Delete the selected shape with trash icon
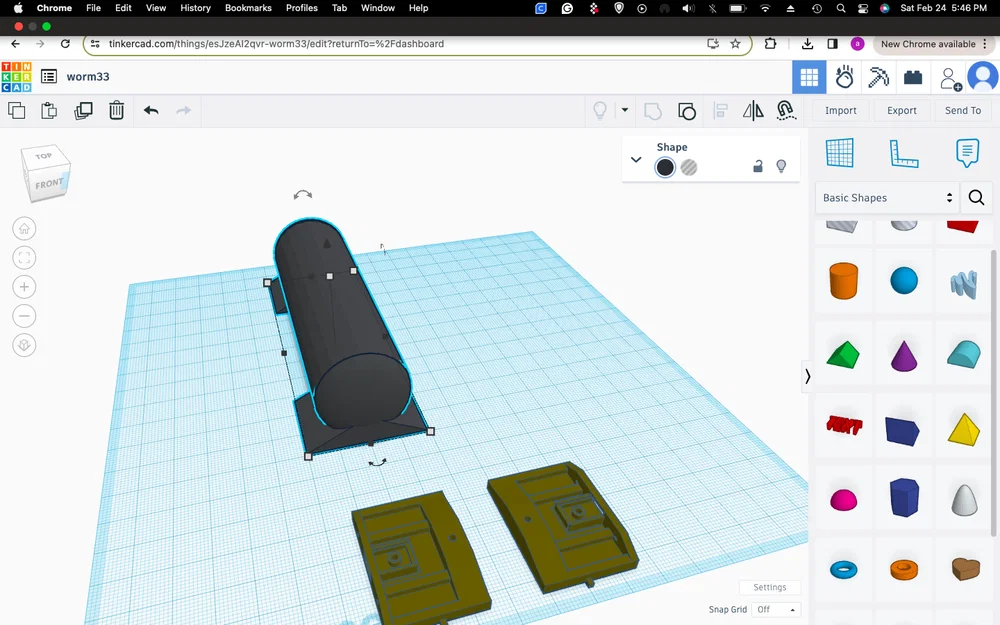 coord(116,110)
